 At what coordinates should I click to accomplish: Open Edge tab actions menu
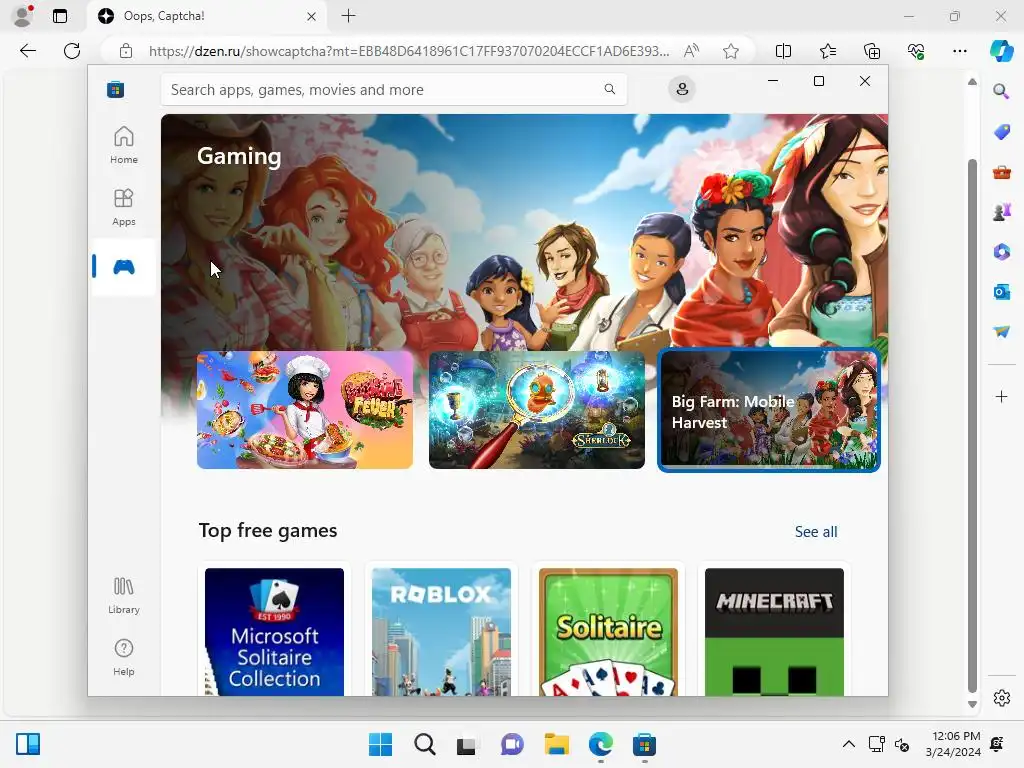[x=60, y=16]
